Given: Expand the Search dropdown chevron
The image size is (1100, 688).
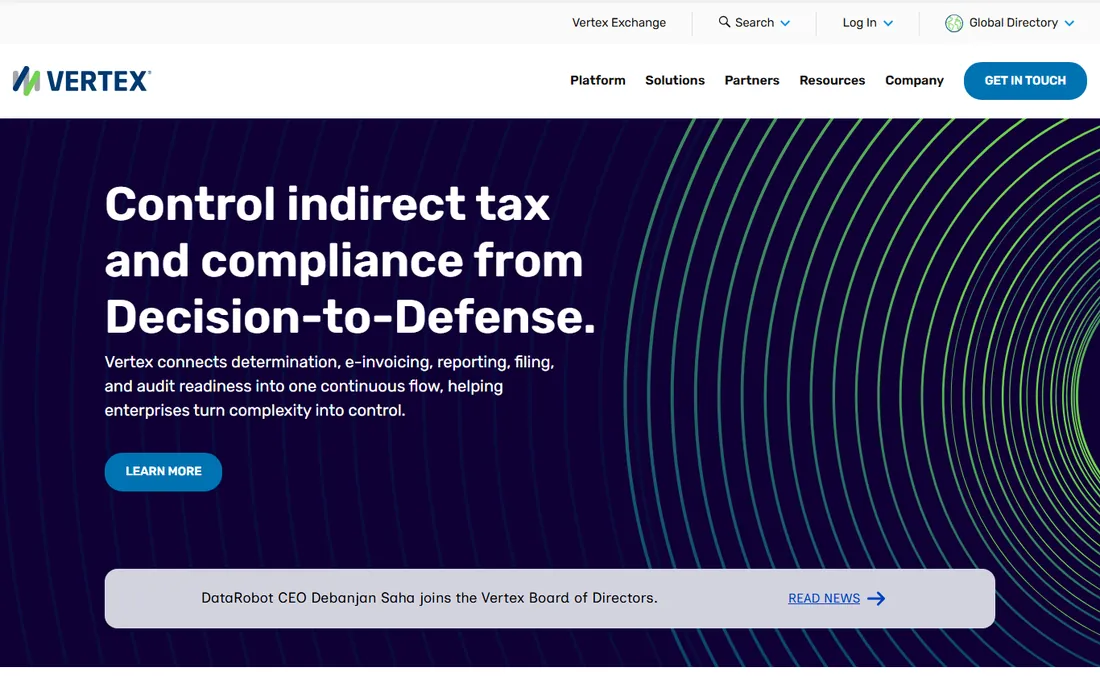Looking at the screenshot, I should 785,23.
